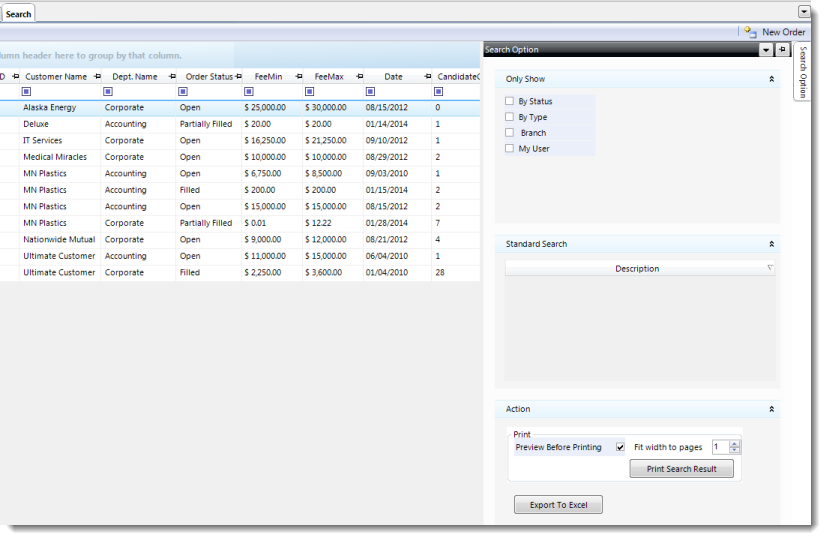Collapse the Standard Search section
The width and height of the screenshot is (826, 540).
point(771,244)
